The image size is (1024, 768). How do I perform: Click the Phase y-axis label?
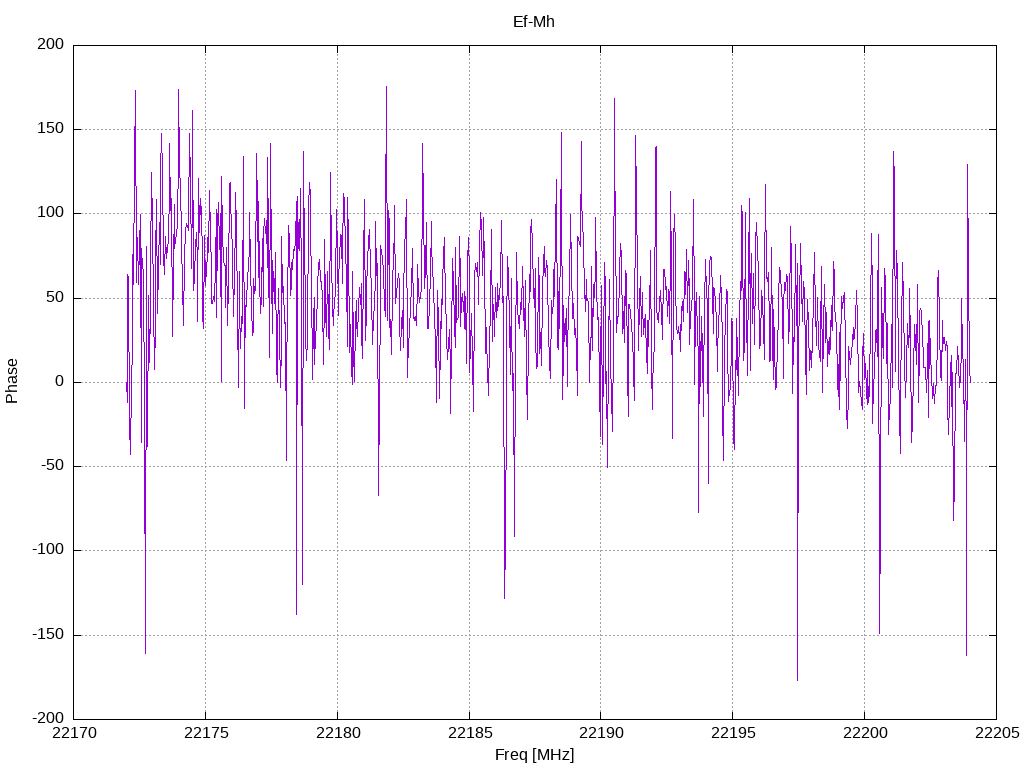point(12,381)
